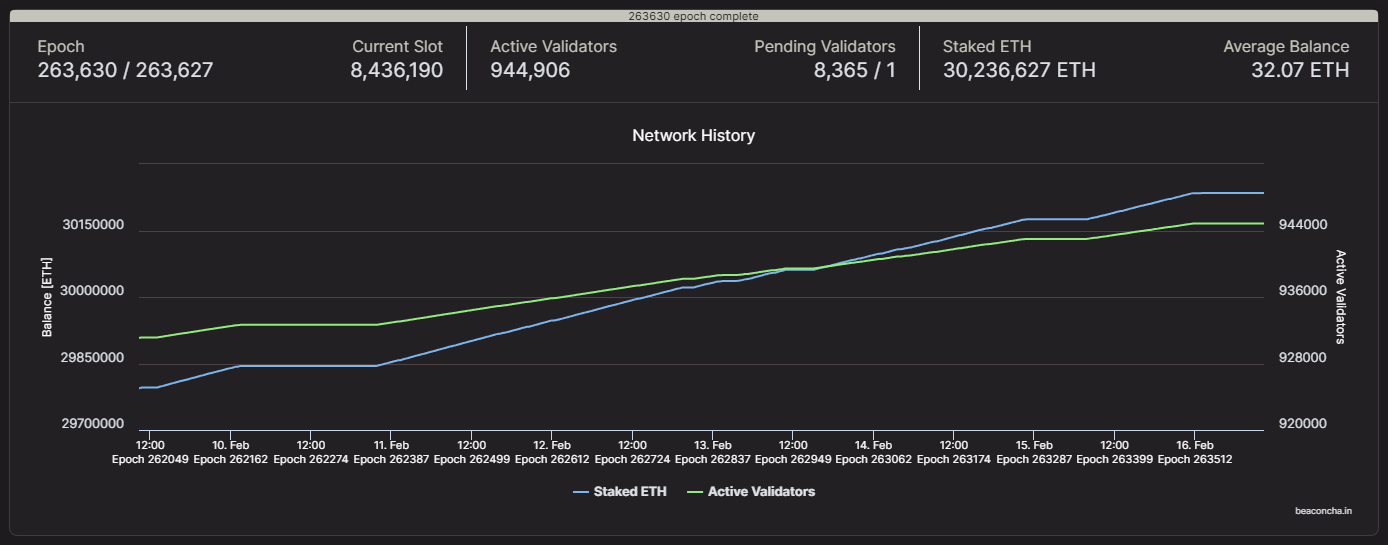This screenshot has width=1388, height=545.
Task: Click the vertical Active Validators right axis title
Action: 1341,296
